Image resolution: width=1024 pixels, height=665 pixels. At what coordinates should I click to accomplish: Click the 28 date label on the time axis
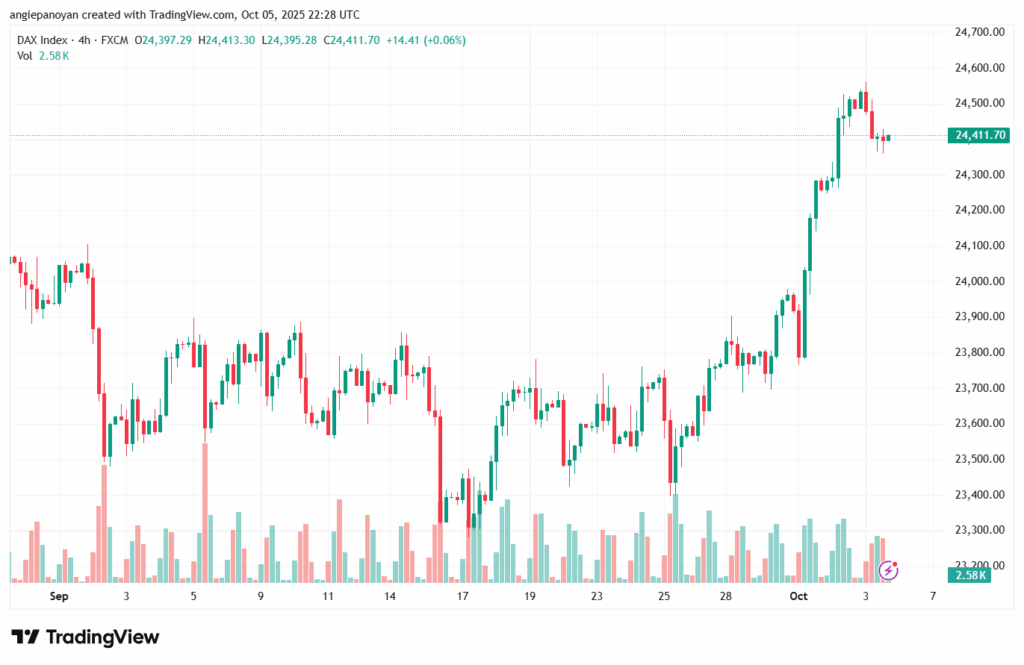coord(726,596)
